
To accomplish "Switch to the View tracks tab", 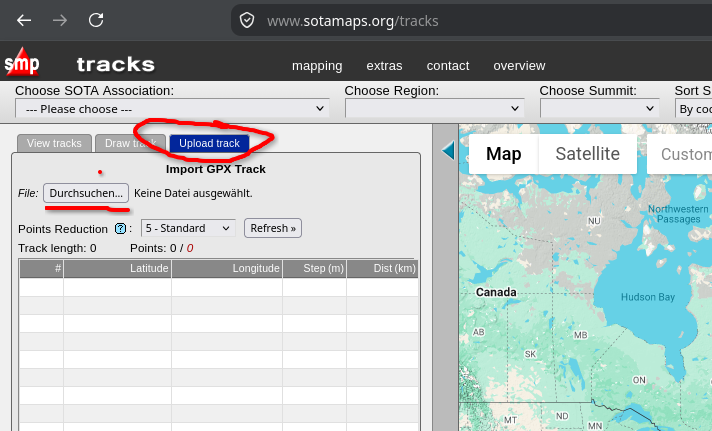I will click(x=54, y=144).
